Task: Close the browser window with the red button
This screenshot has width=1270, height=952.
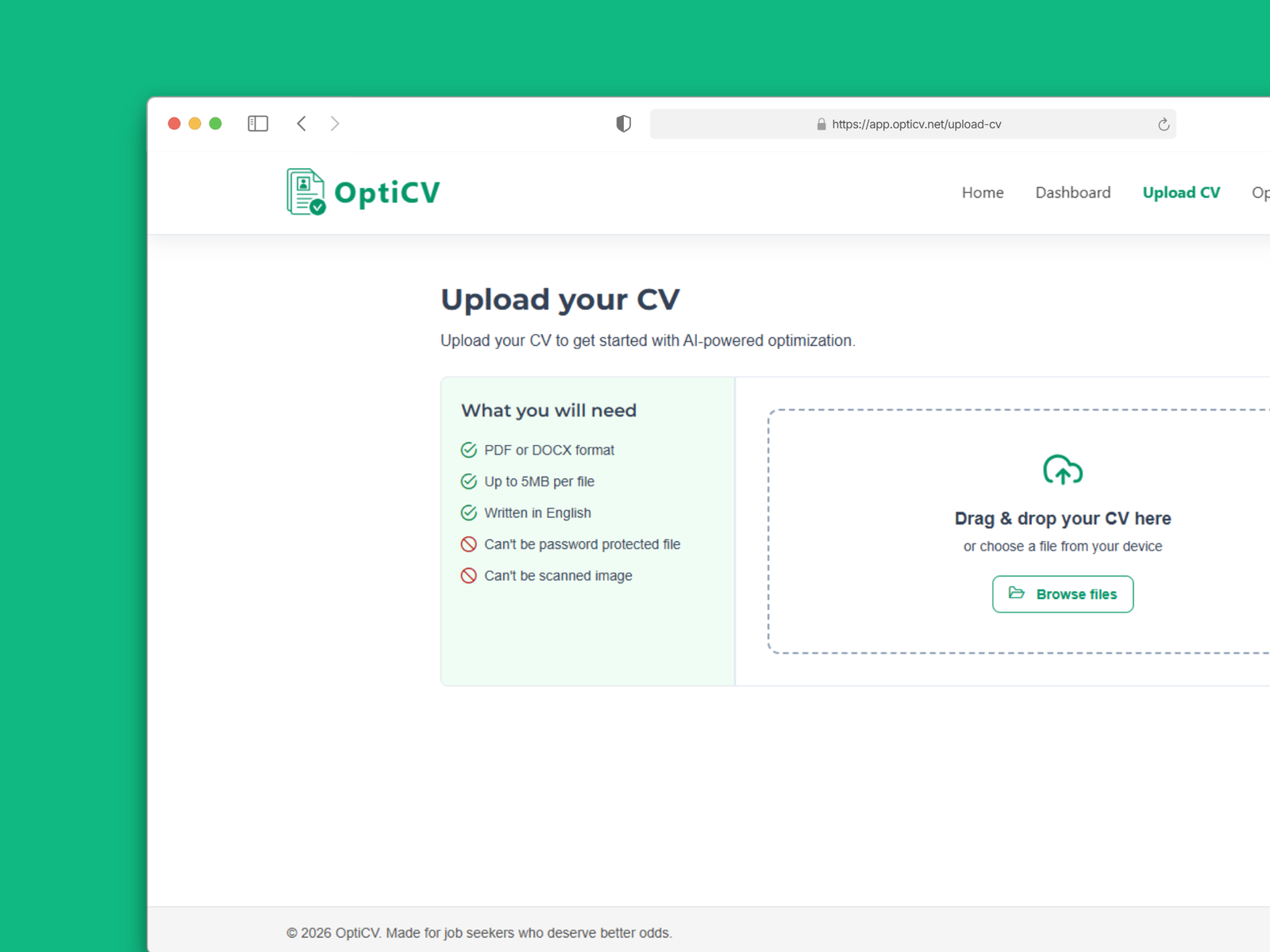Action: coord(175,124)
